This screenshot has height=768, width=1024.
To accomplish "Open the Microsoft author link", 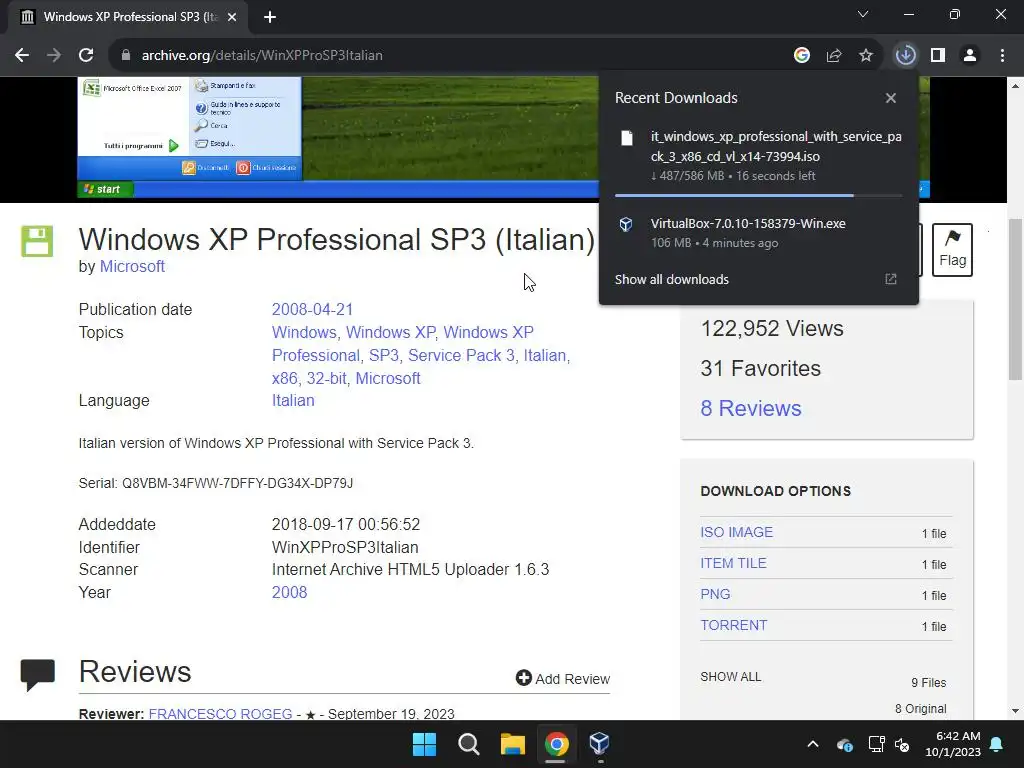I will [132, 266].
